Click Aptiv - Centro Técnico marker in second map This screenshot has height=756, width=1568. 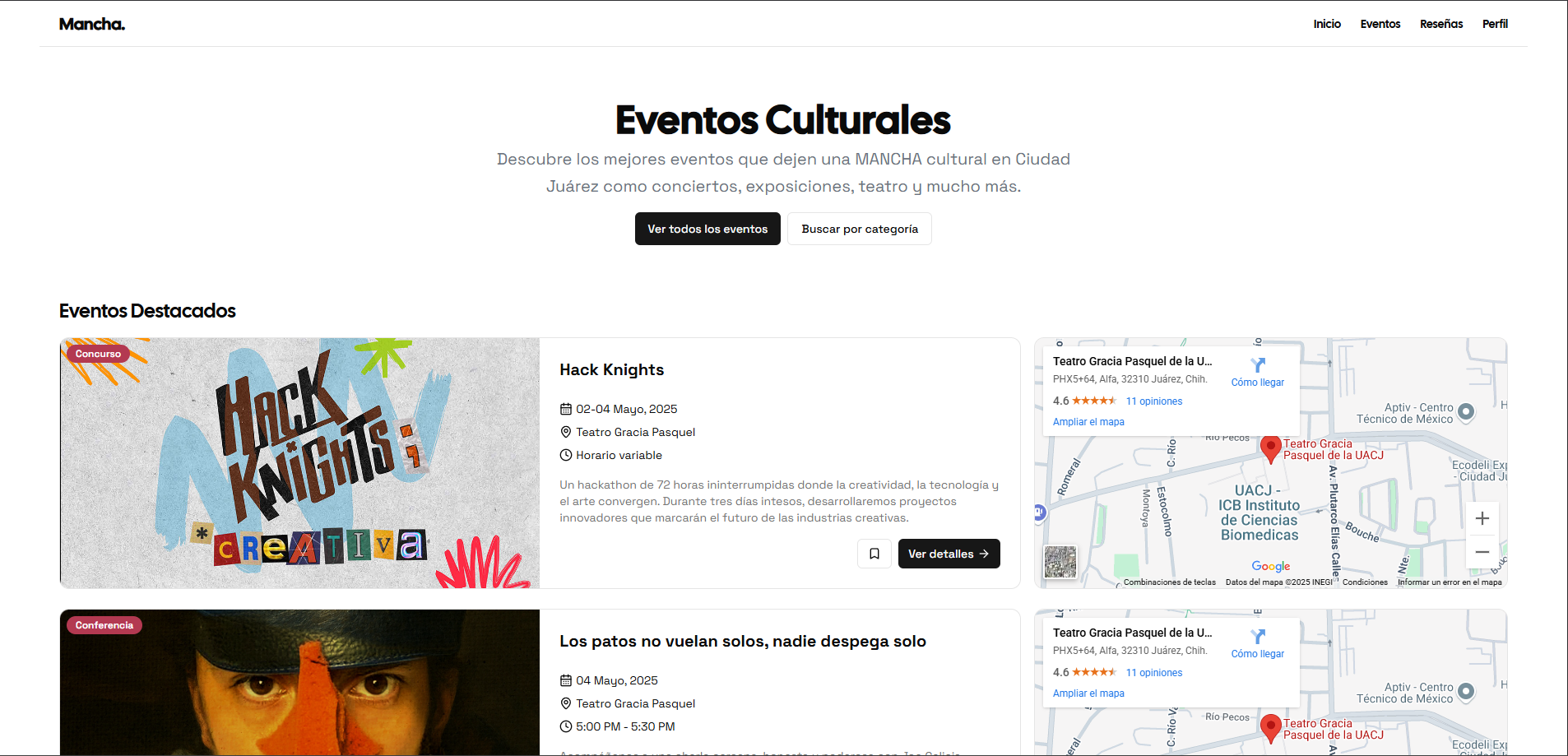pos(1466,692)
